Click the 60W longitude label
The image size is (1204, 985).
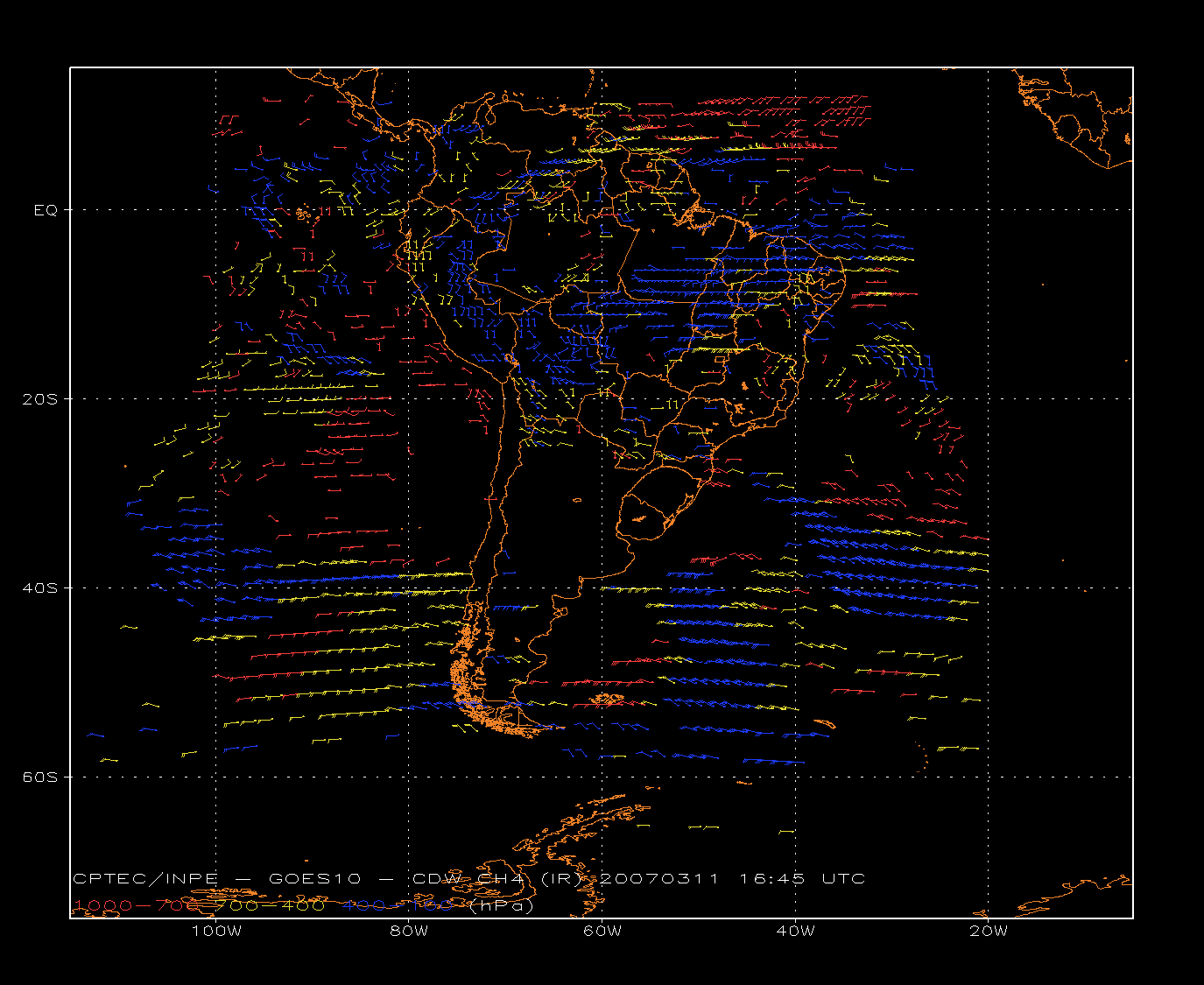click(602, 932)
